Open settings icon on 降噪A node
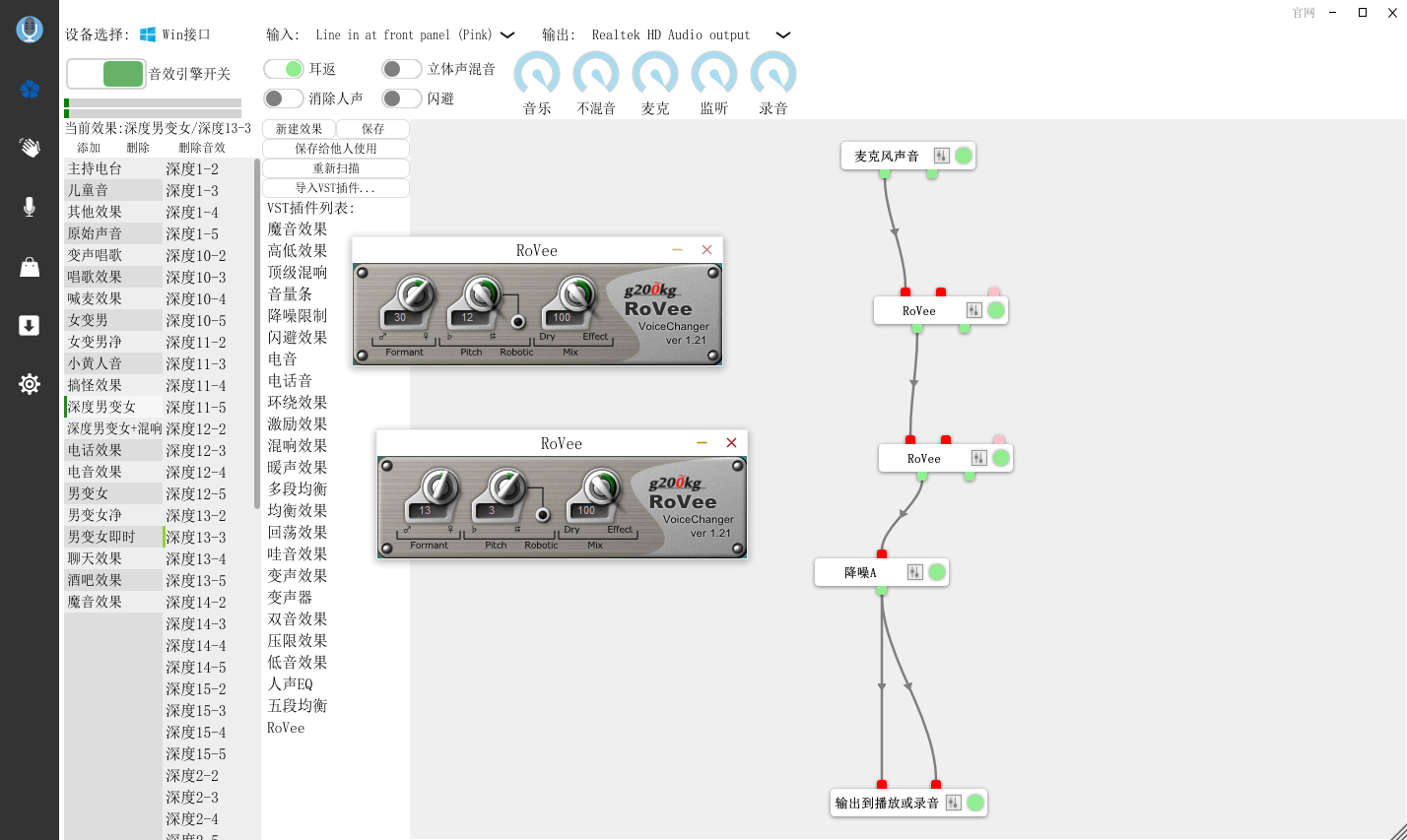This screenshot has width=1407, height=840. [914, 572]
